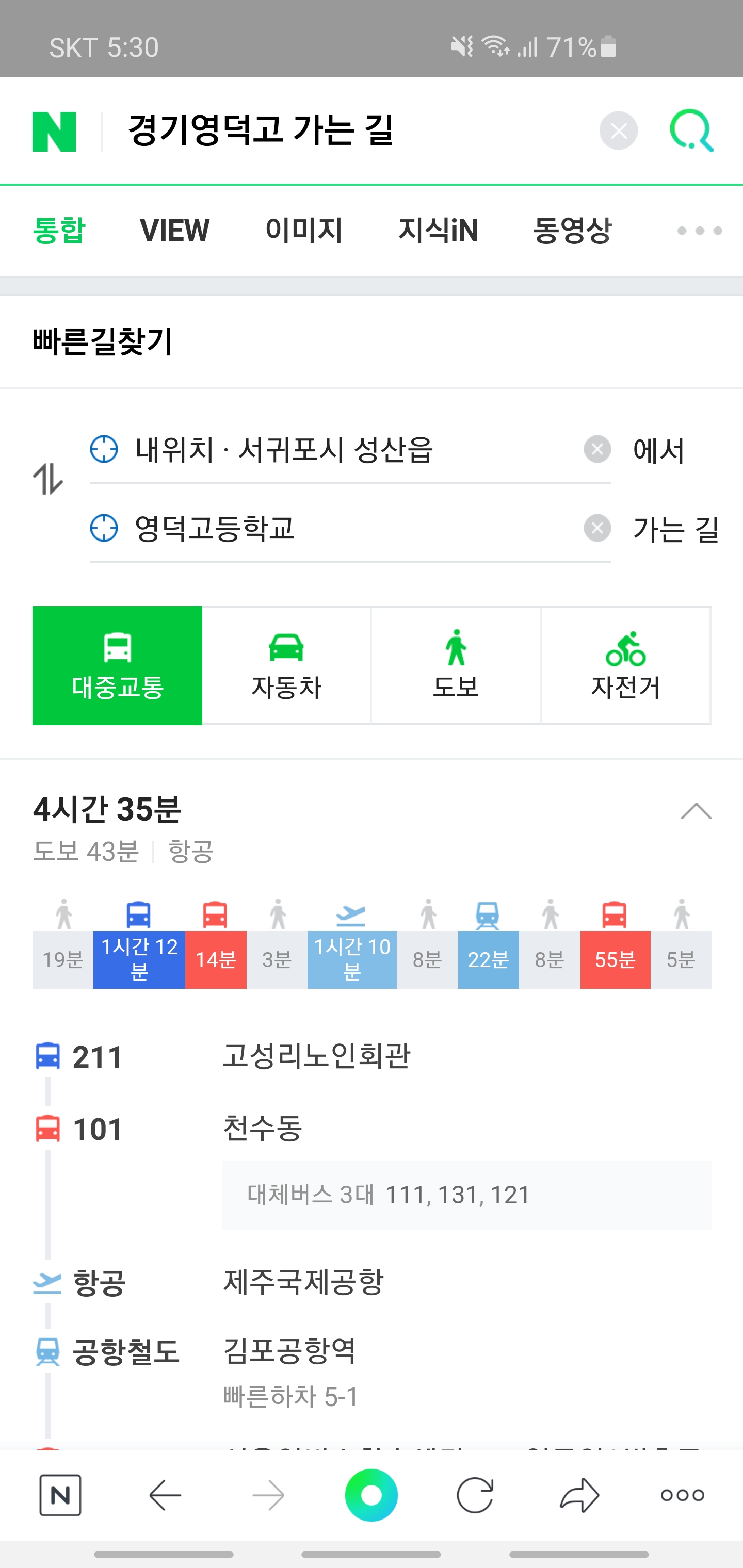Tap the green search magnifier icon
Image resolution: width=743 pixels, height=1568 pixels.
691,131
